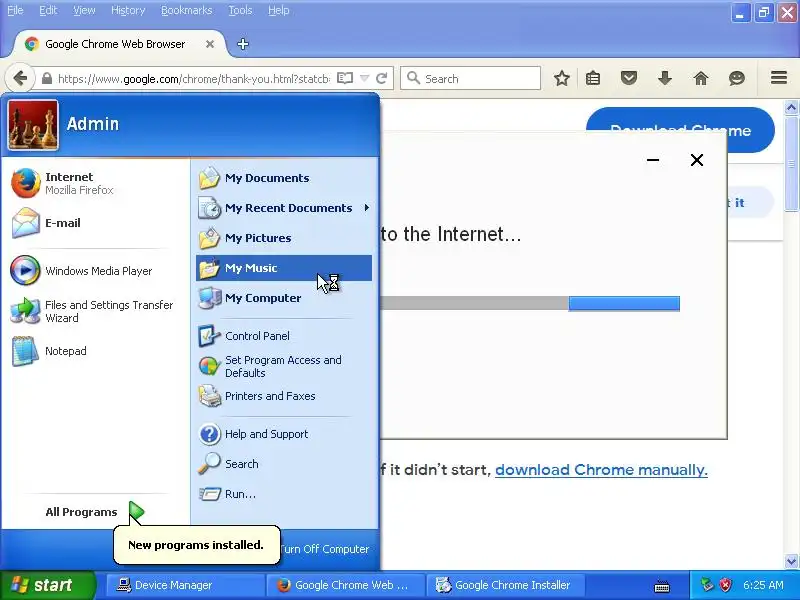This screenshot has height=600, width=800.
Task: Close the Chrome installer dialog
Action: coord(696,160)
